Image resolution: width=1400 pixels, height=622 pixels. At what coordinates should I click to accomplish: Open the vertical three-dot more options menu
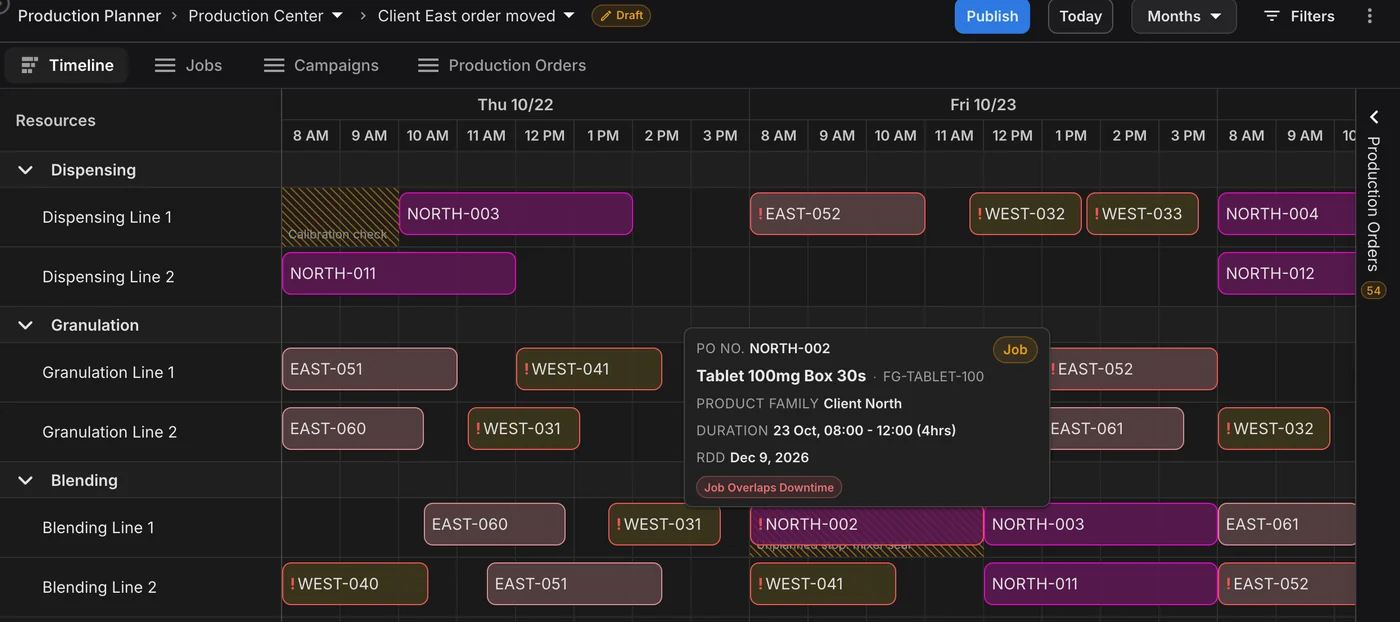pyautogui.click(x=1370, y=16)
